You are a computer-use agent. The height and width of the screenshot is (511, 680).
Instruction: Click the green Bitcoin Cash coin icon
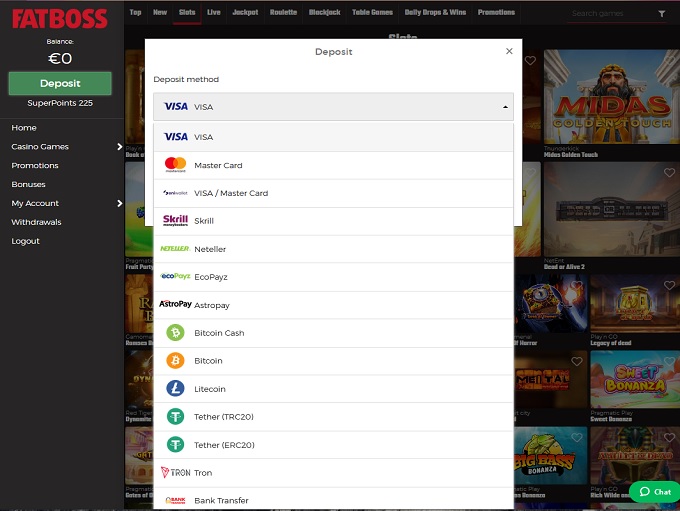175,333
